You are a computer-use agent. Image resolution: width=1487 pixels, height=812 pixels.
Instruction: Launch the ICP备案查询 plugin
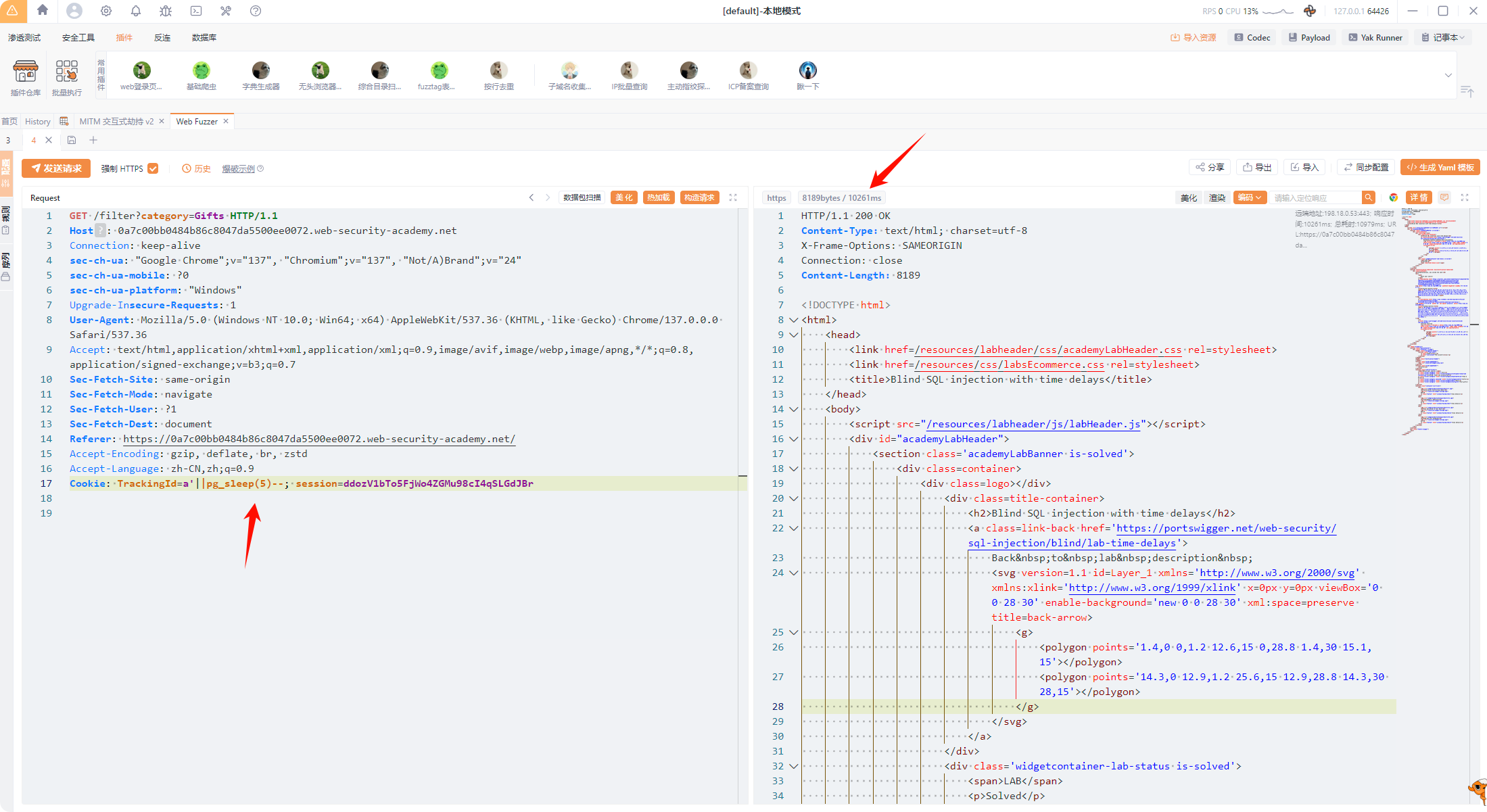click(748, 71)
